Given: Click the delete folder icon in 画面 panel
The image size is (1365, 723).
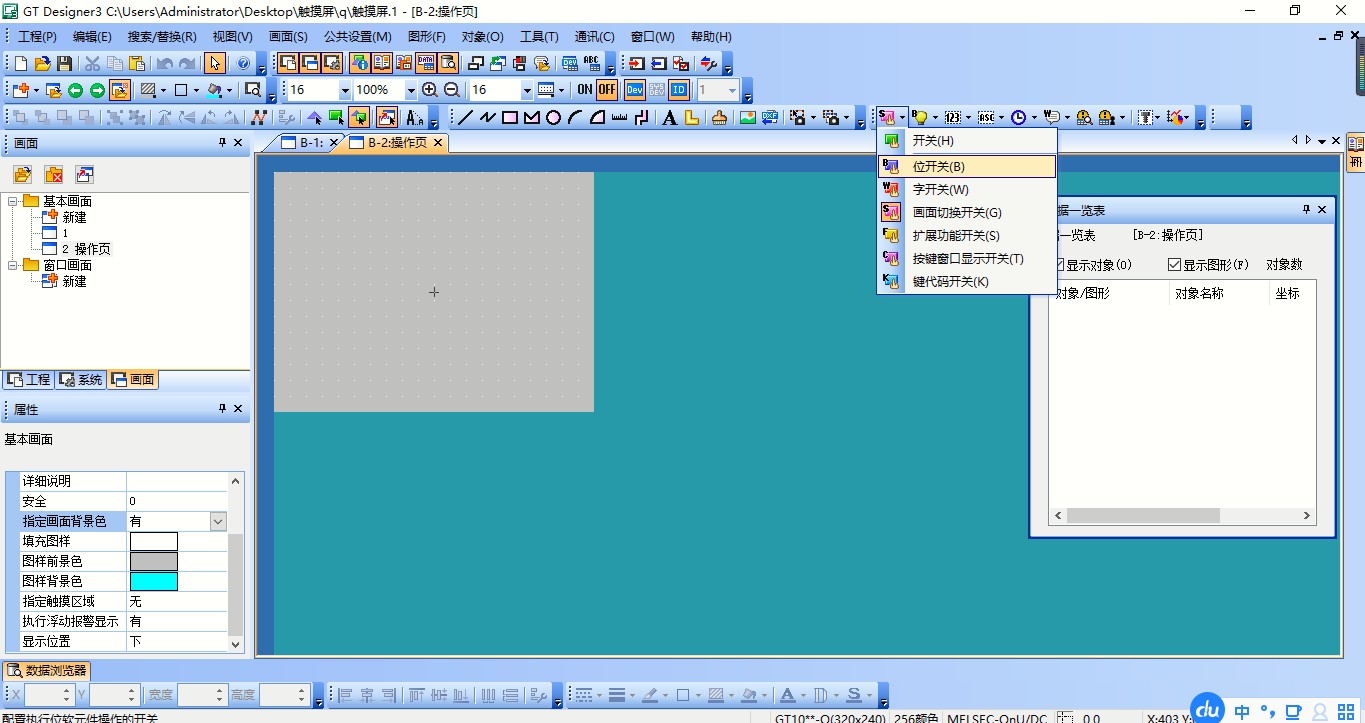Looking at the screenshot, I should (x=54, y=175).
